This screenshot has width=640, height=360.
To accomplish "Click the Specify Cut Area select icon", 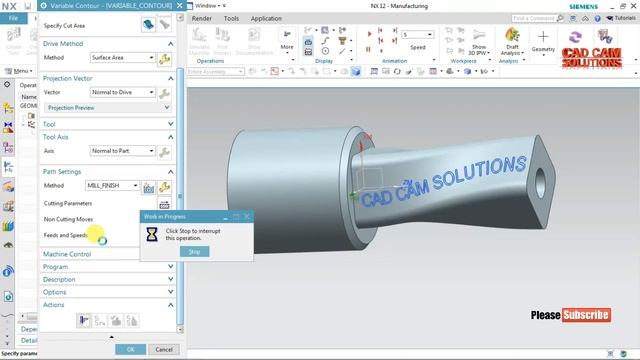I will click(148, 25).
